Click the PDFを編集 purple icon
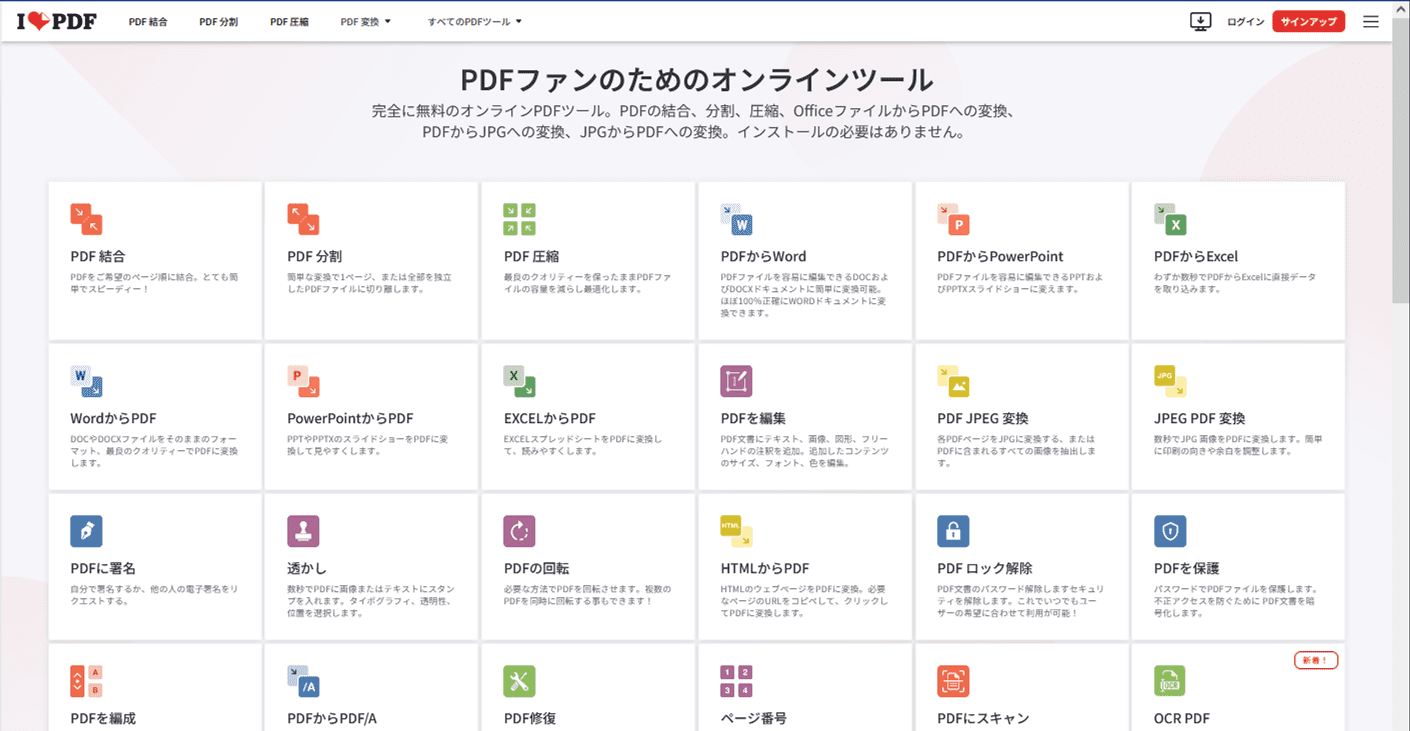 tap(736, 381)
